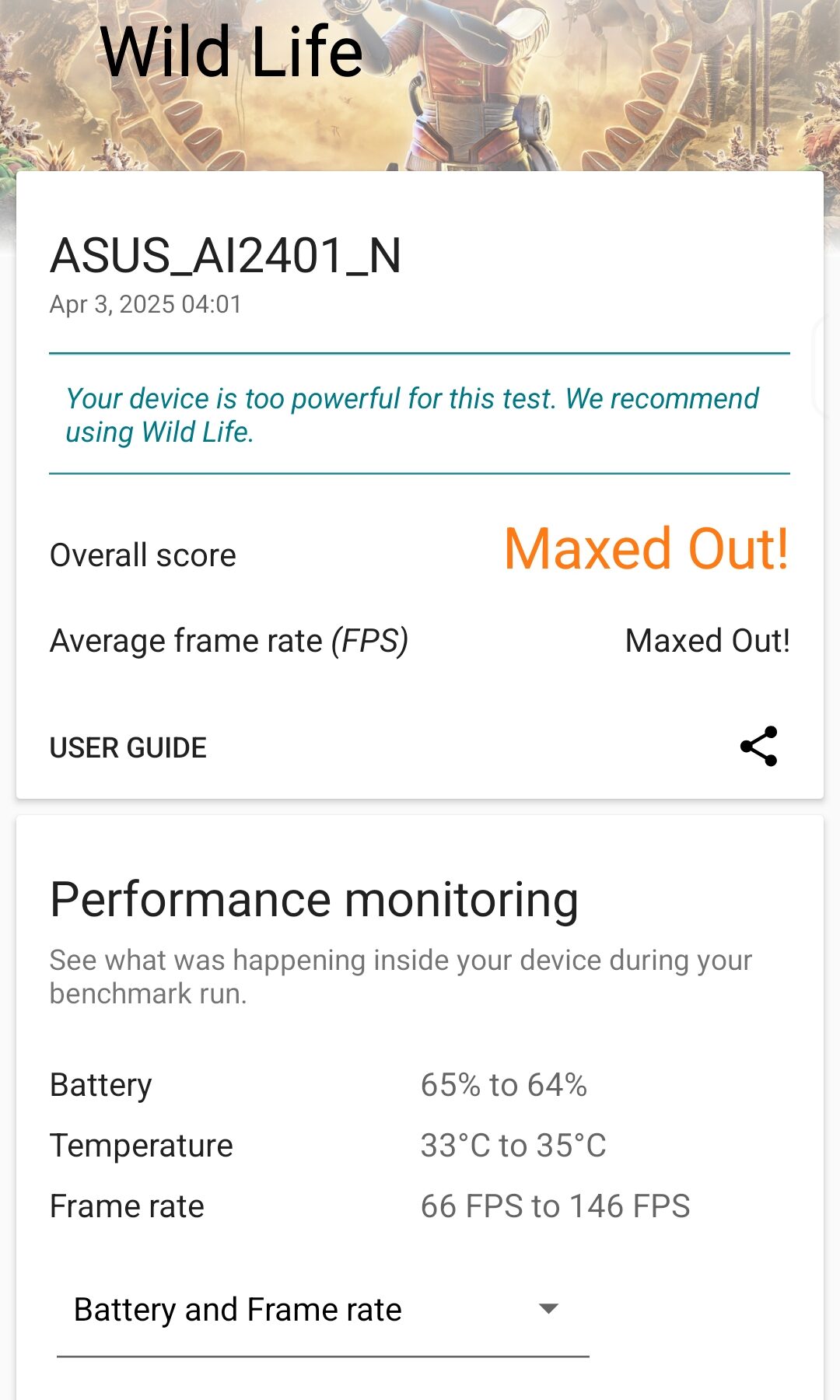Open the Battery and Frame rate selector
This screenshot has height=1400, width=840.
[238, 1310]
